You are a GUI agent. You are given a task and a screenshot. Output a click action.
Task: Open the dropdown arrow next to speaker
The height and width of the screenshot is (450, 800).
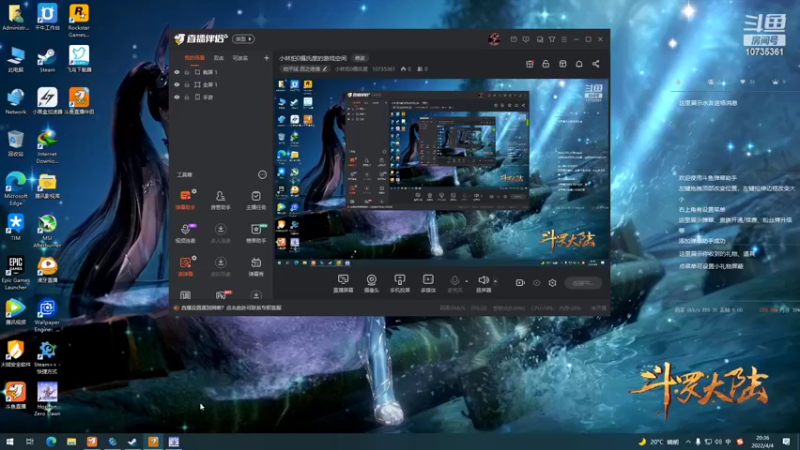point(495,281)
